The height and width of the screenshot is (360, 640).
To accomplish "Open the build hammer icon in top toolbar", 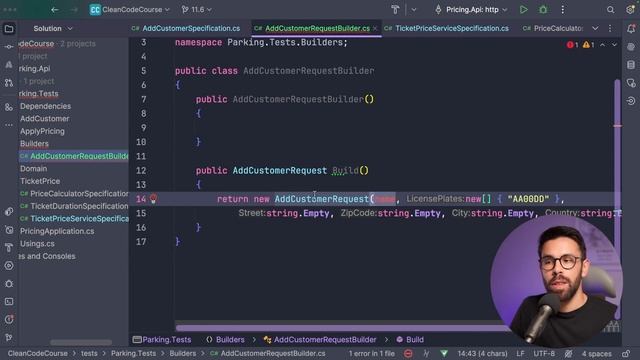I will point(395,9).
